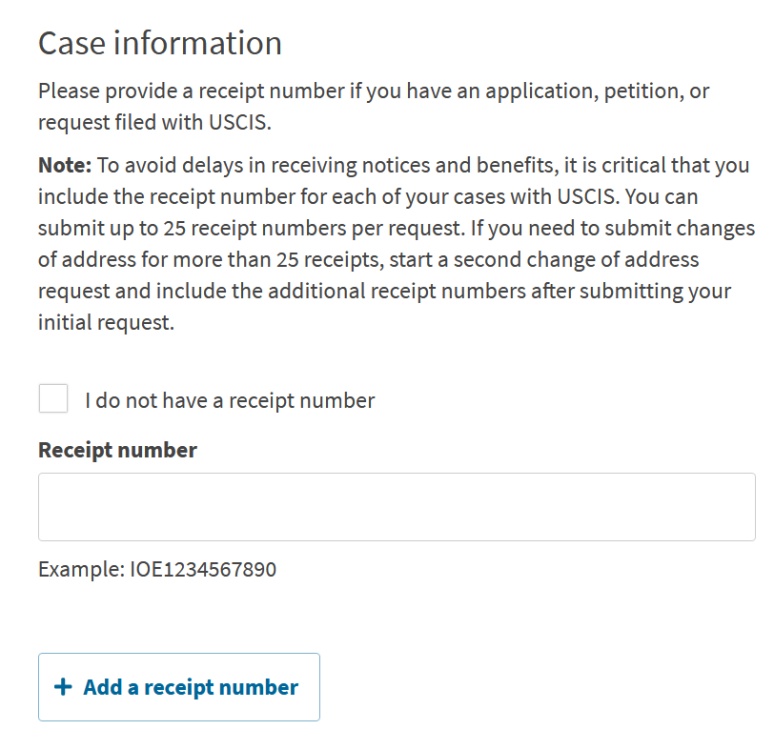Click the sample code IOE1234567890
The image size is (774, 750).
coord(203,570)
